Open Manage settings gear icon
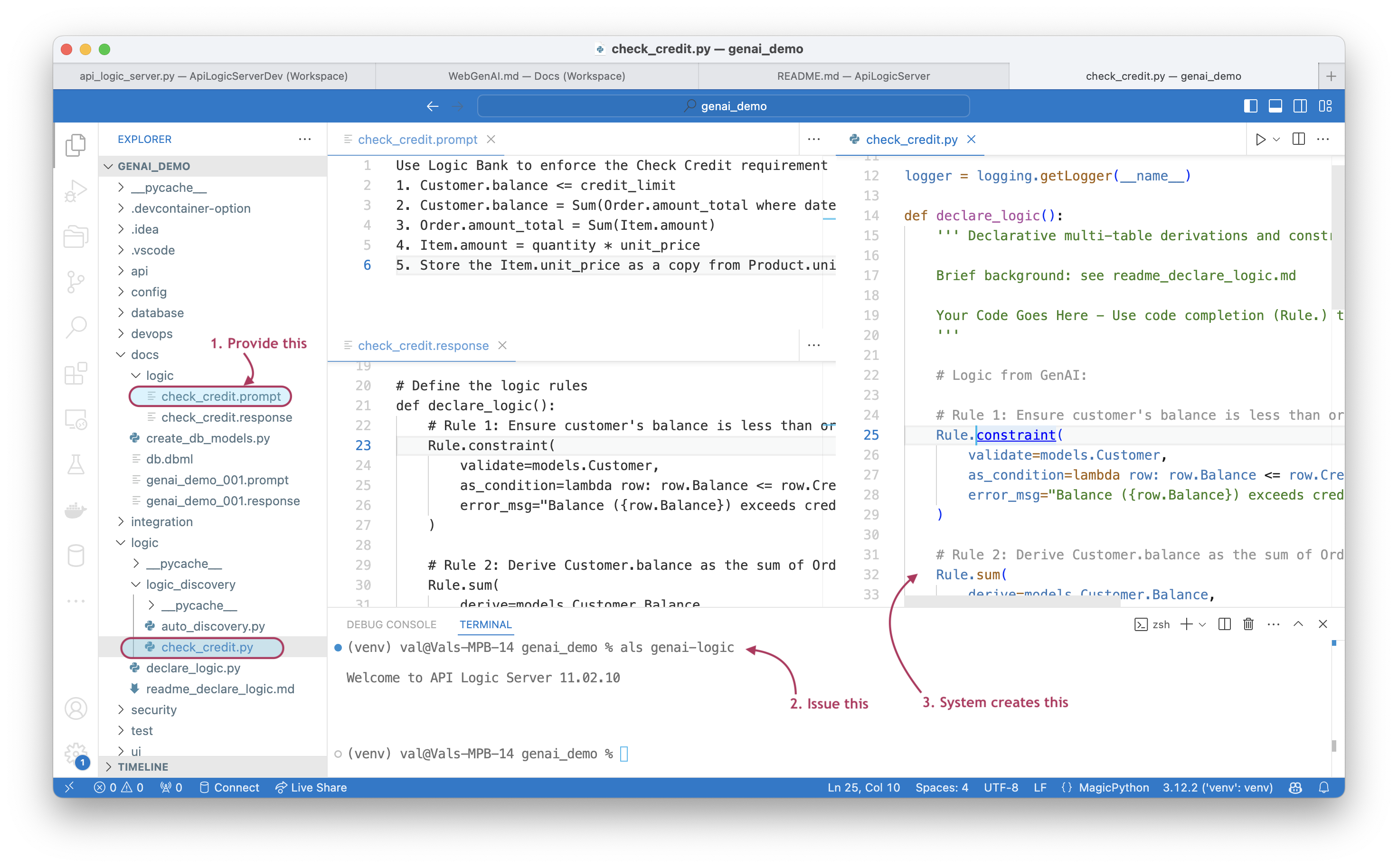 coord(76,754)
